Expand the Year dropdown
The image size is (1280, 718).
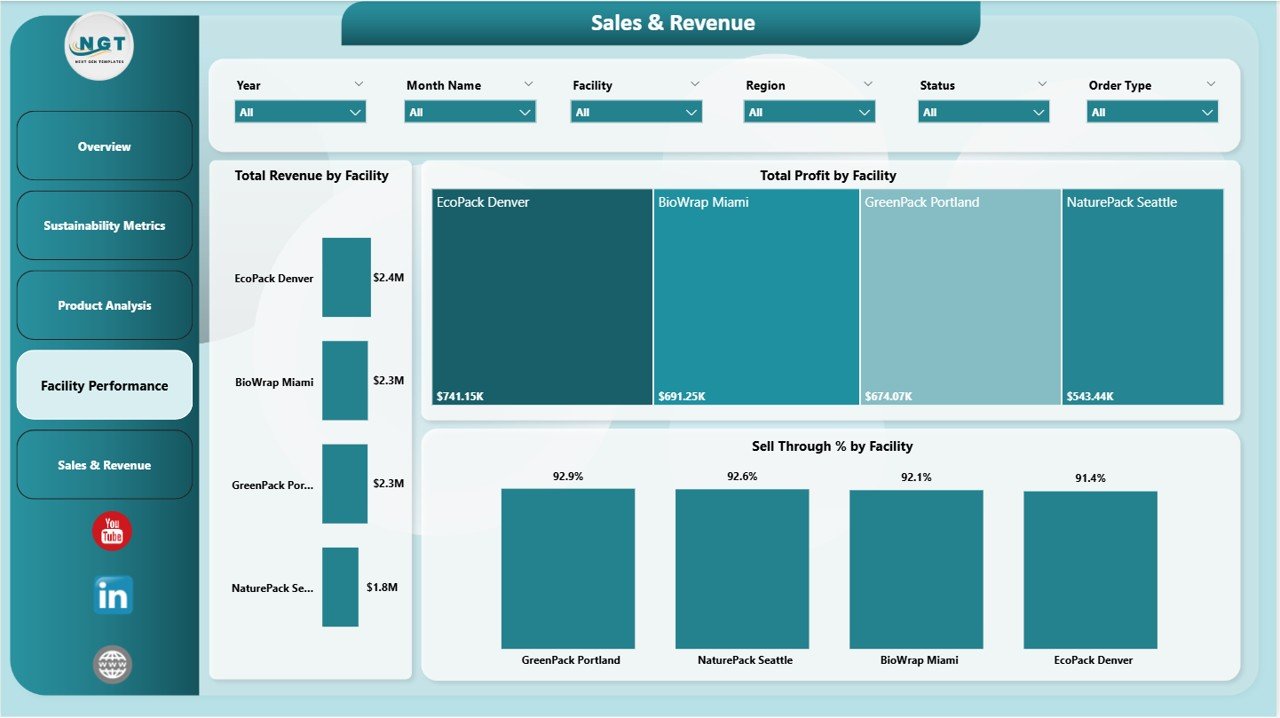point(300,112)
